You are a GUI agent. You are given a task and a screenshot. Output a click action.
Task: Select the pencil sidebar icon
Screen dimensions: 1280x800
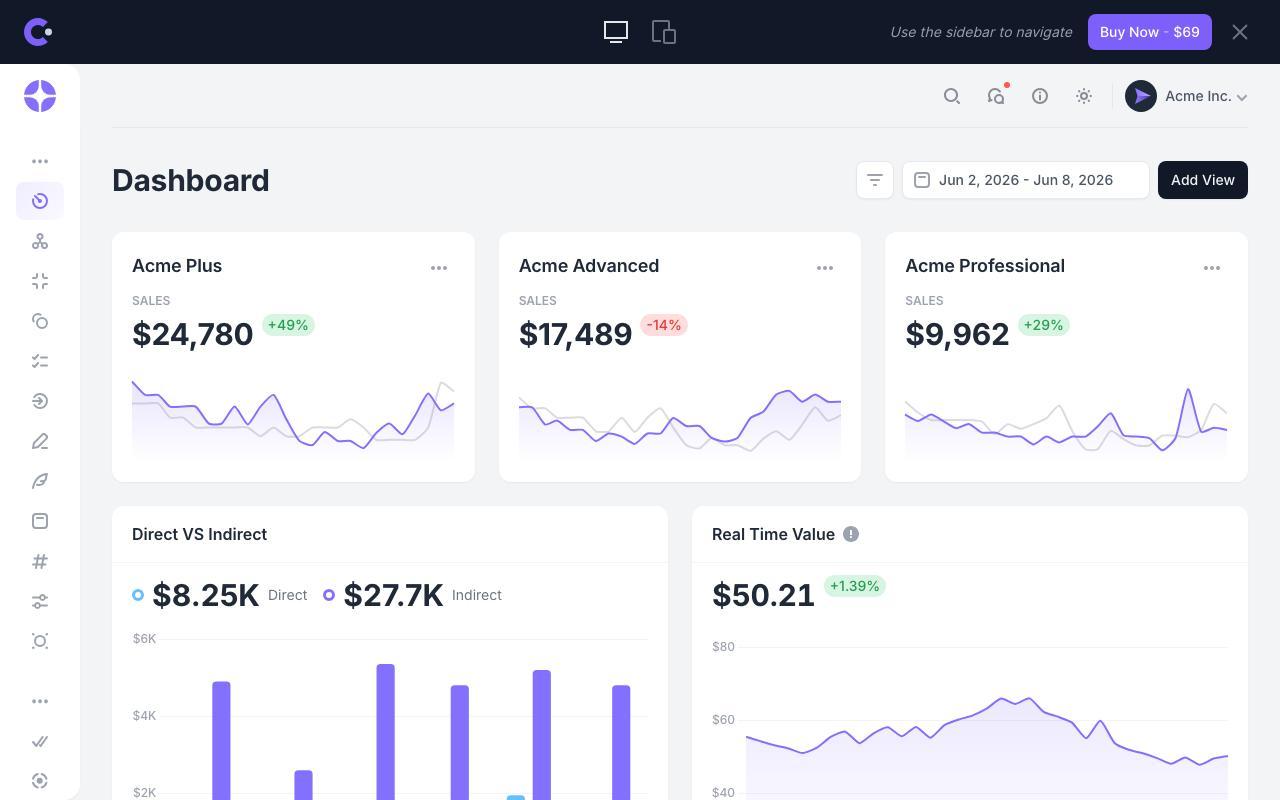[40, 441]
